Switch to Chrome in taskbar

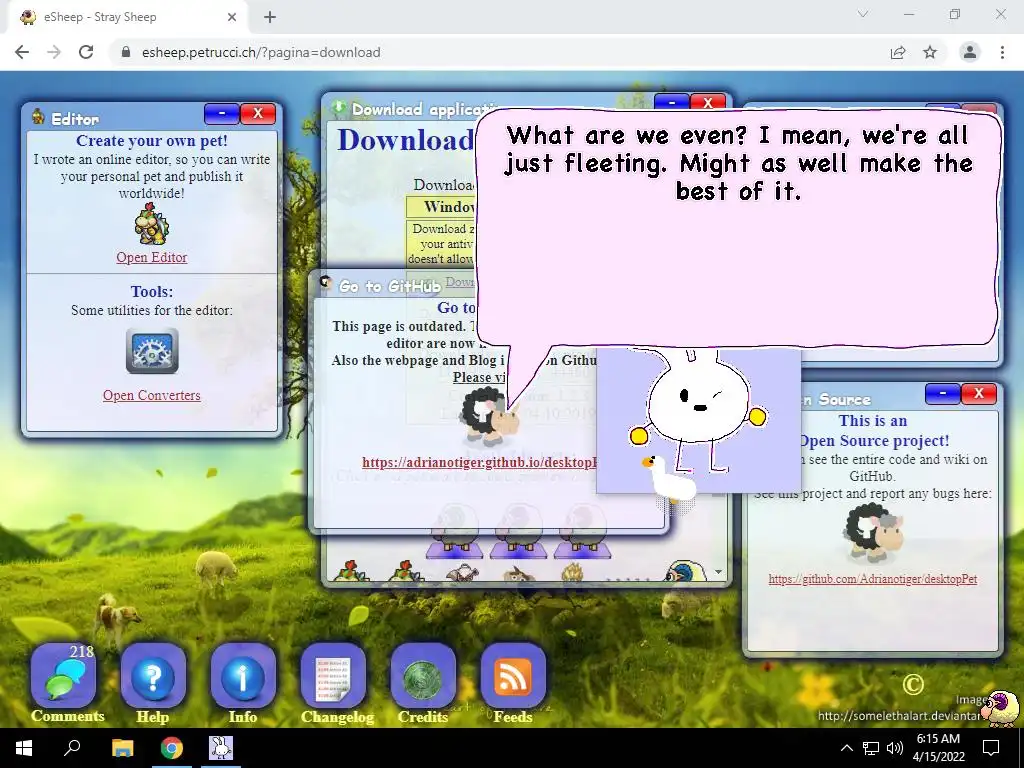tap(172, 748)
